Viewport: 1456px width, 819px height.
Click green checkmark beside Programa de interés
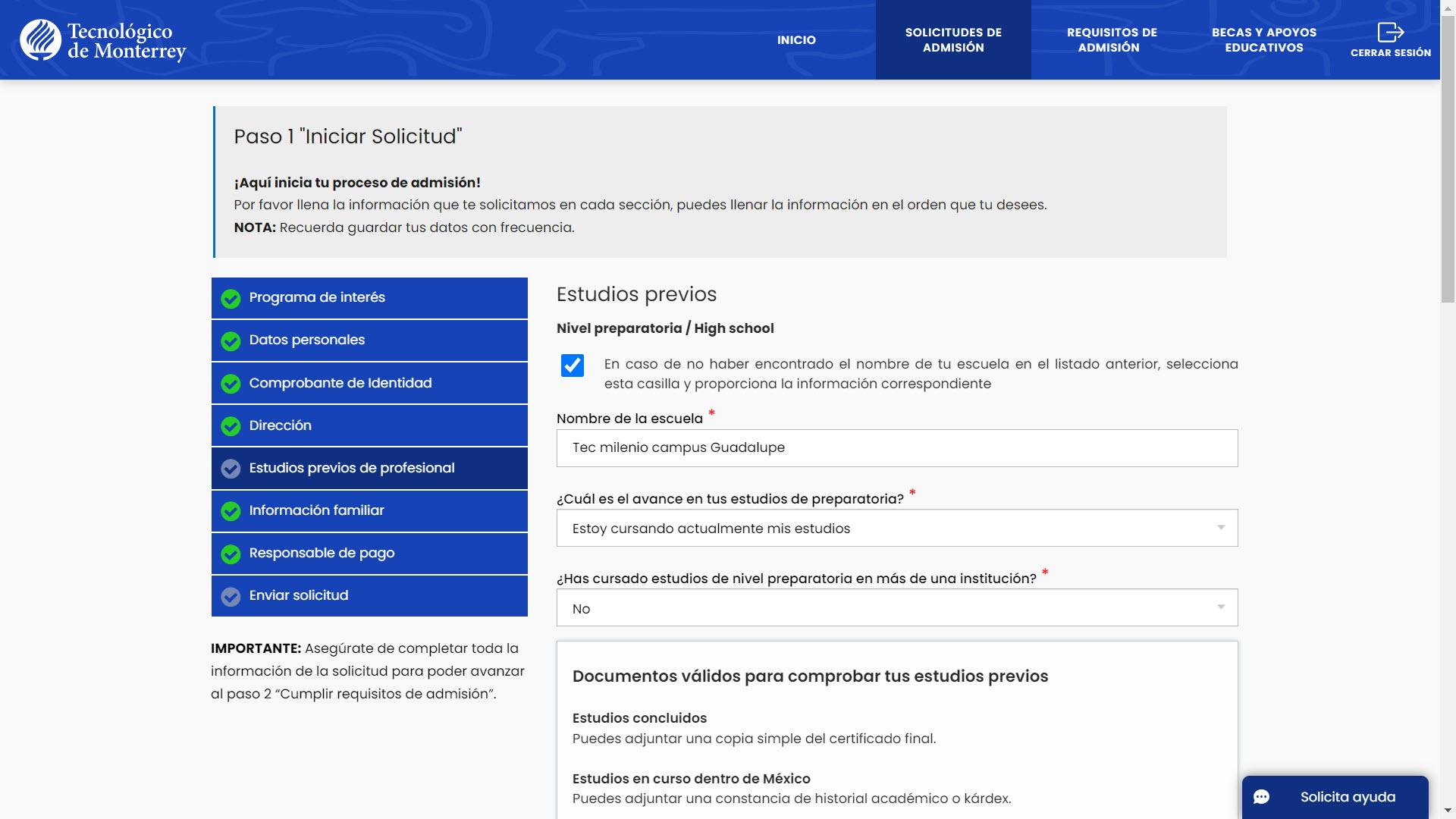click(x=231, y=299)
